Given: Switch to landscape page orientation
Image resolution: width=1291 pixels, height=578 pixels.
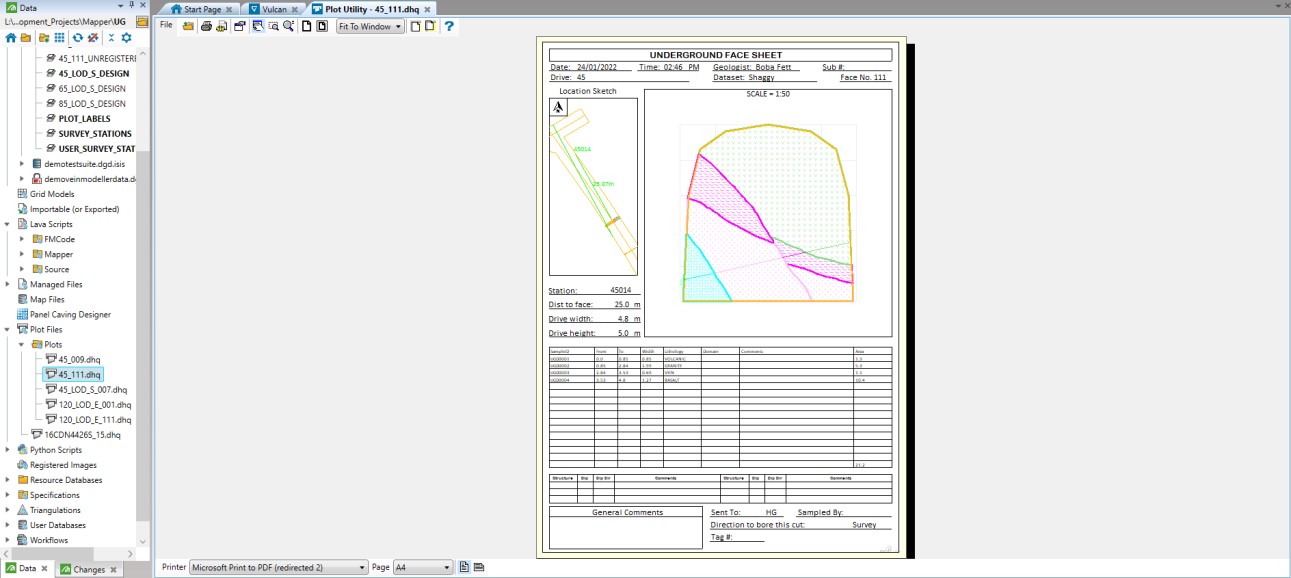Looking at the screenshot, I should pyautogui.click(x=479, y=568).
